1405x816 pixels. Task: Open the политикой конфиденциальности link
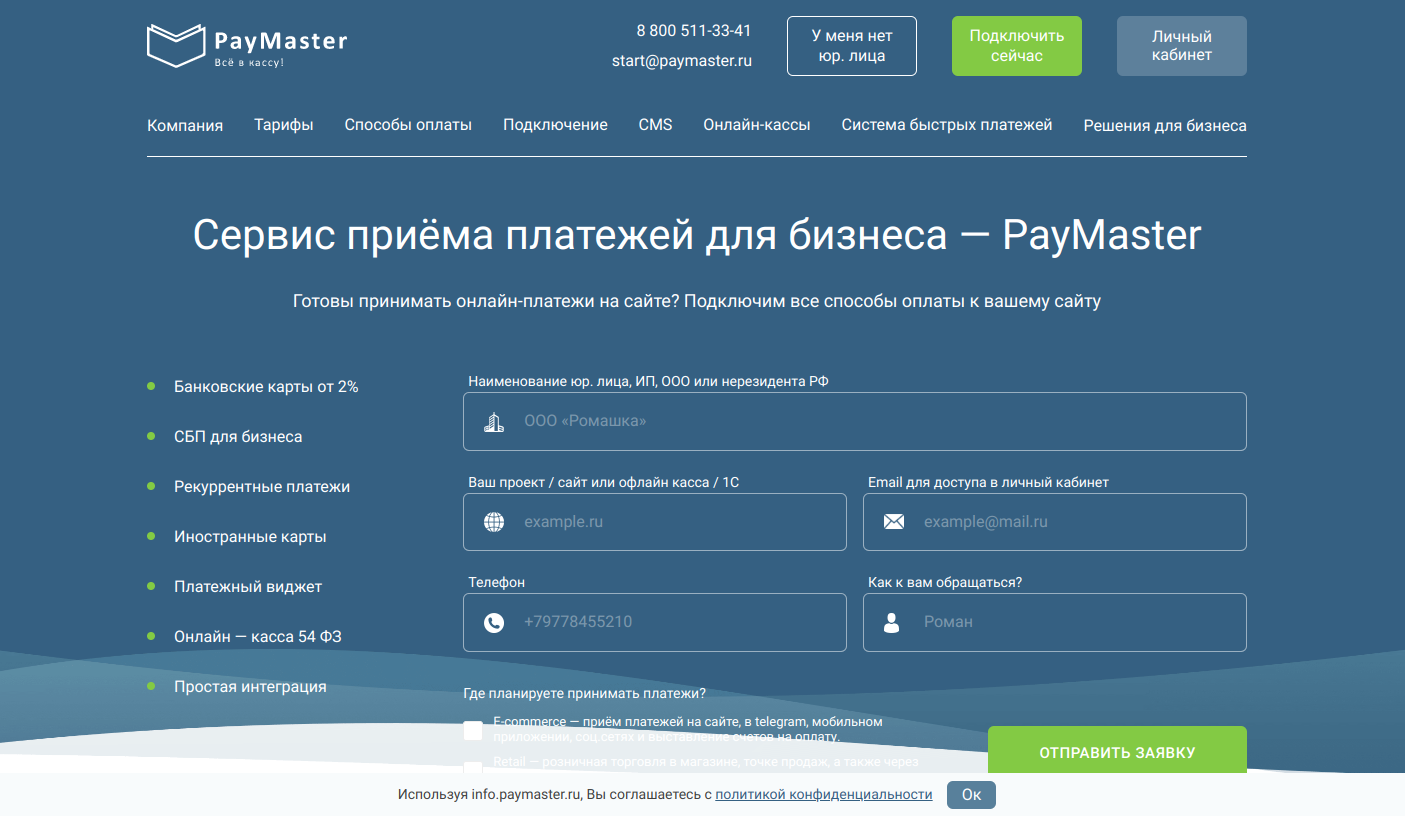824,795
